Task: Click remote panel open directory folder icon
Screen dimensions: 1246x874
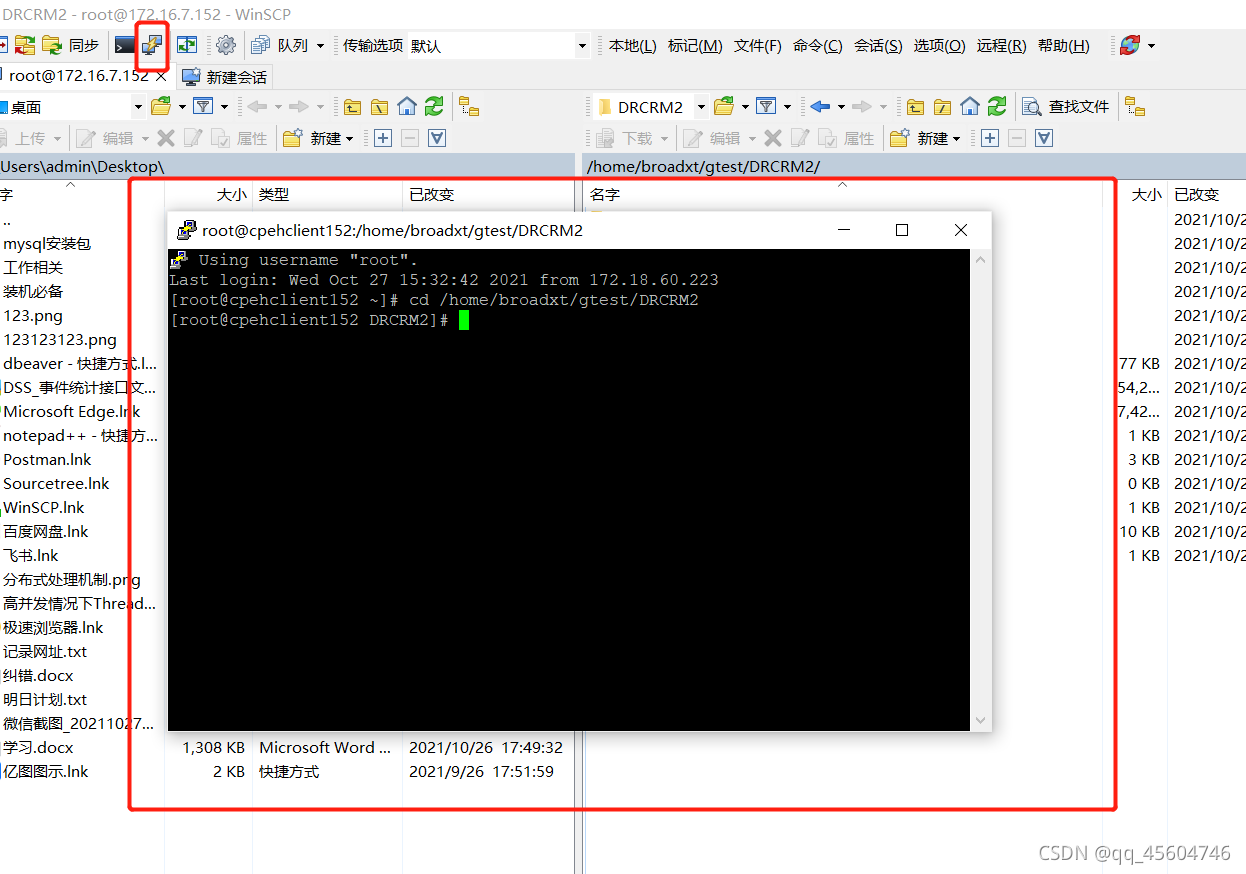Action: click(723, 106)
